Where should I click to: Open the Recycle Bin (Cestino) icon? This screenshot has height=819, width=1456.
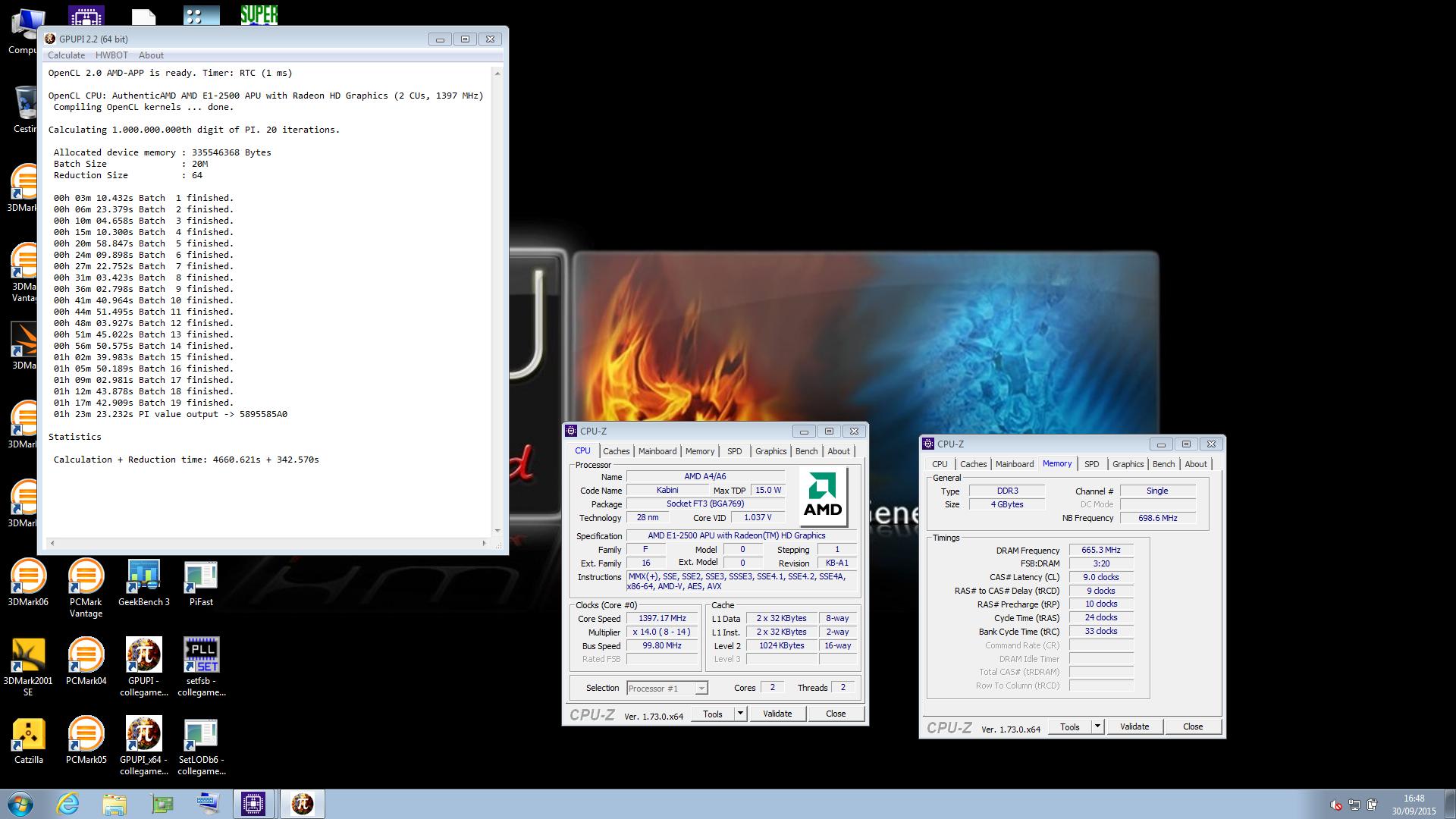click(24, 108)
